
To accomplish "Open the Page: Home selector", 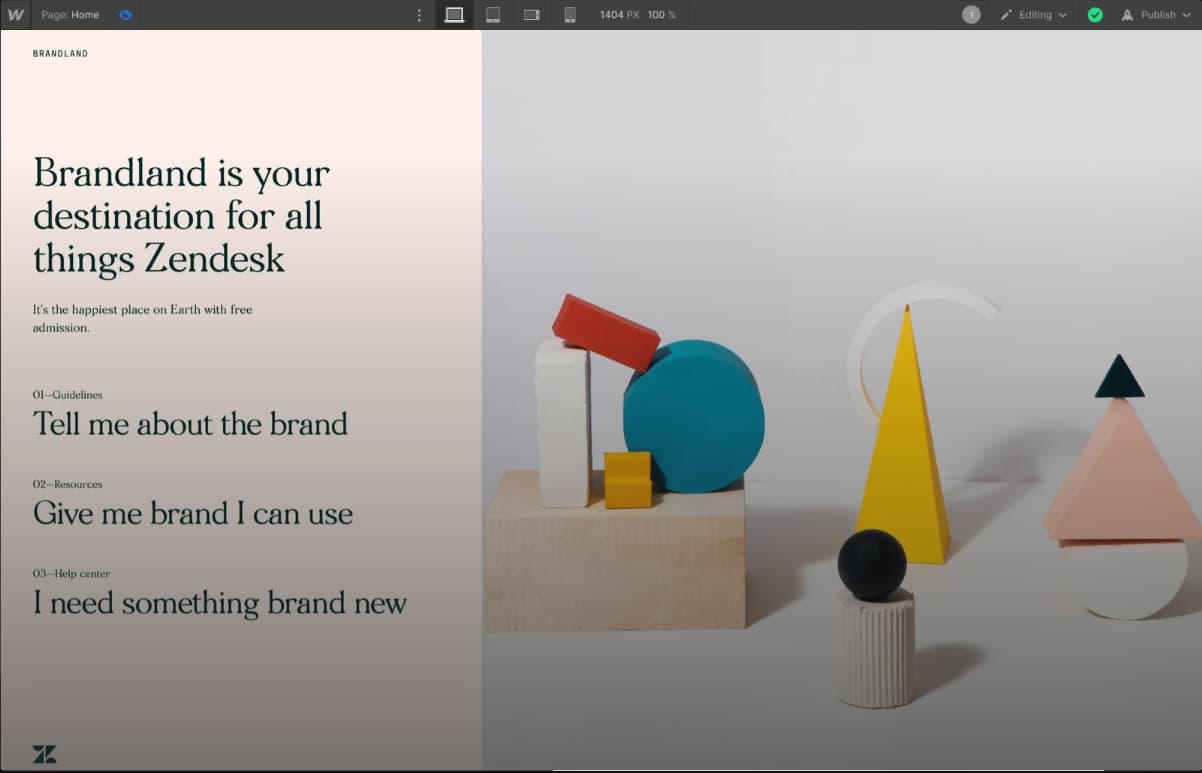I will tap(70, 15).
